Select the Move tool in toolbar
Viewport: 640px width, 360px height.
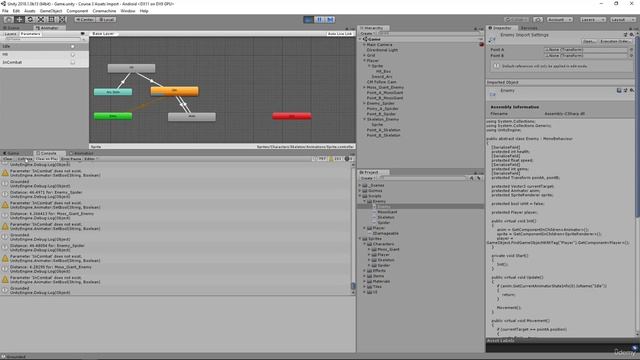click(x=19, y=19)
